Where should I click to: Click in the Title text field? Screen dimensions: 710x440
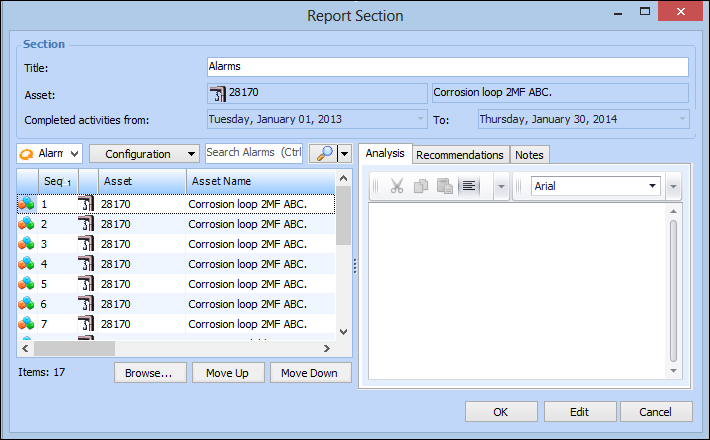click(446, 67)
